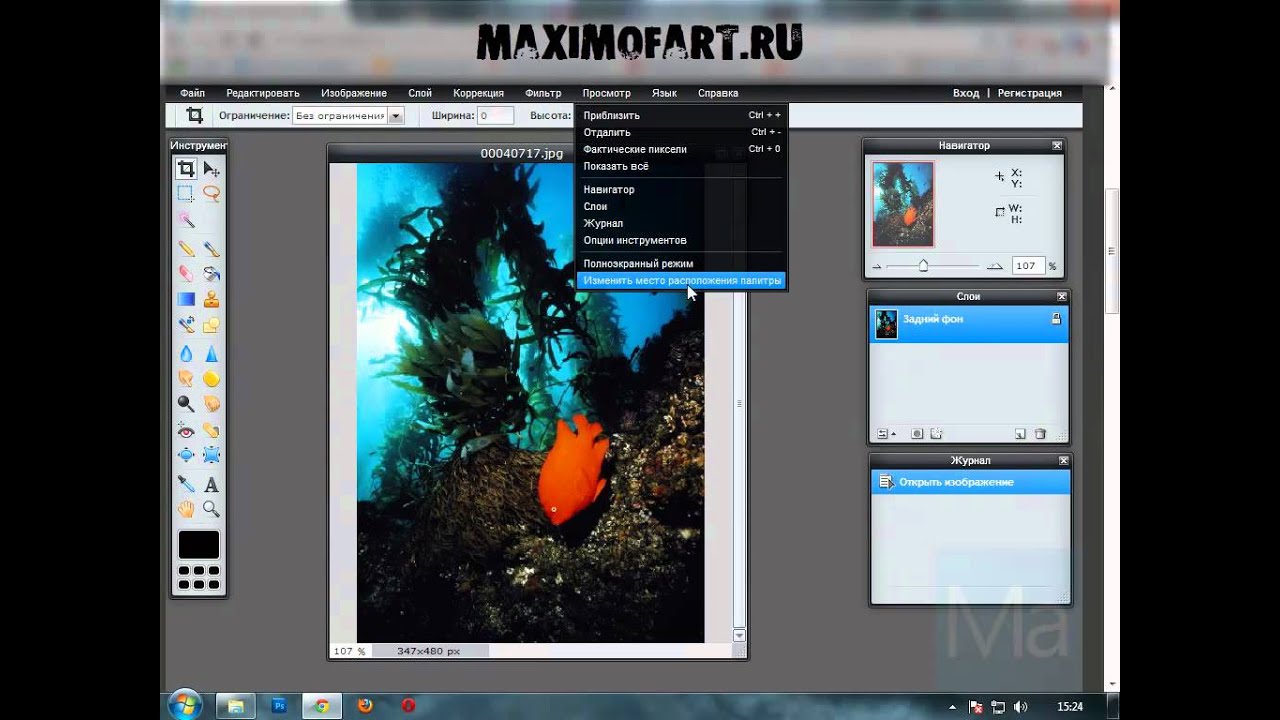
Task: Select the Lasso tool
Action: [x=211, y=194]
